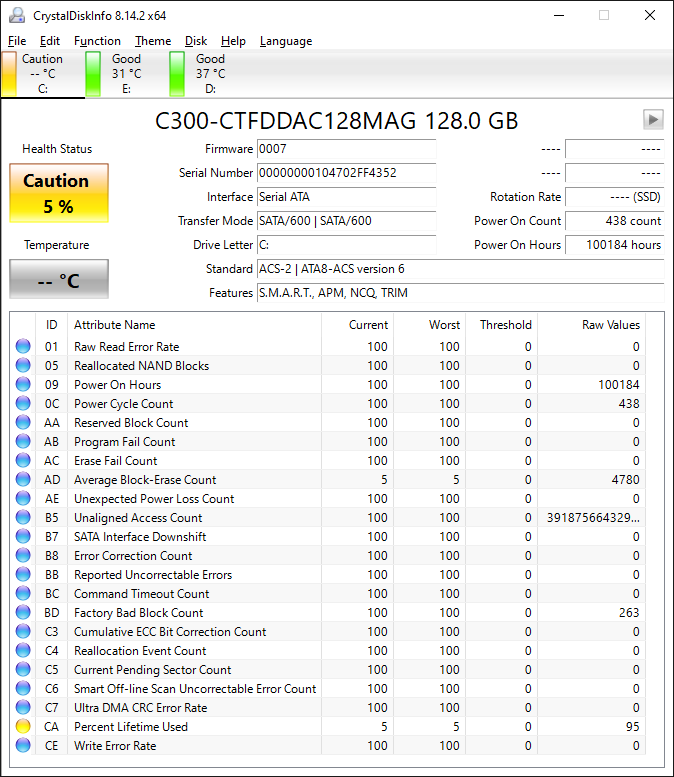Screen dimensions: 674x777
Task: Click the raw value 4780 in the AD row
Action: [x=625, y=480]
